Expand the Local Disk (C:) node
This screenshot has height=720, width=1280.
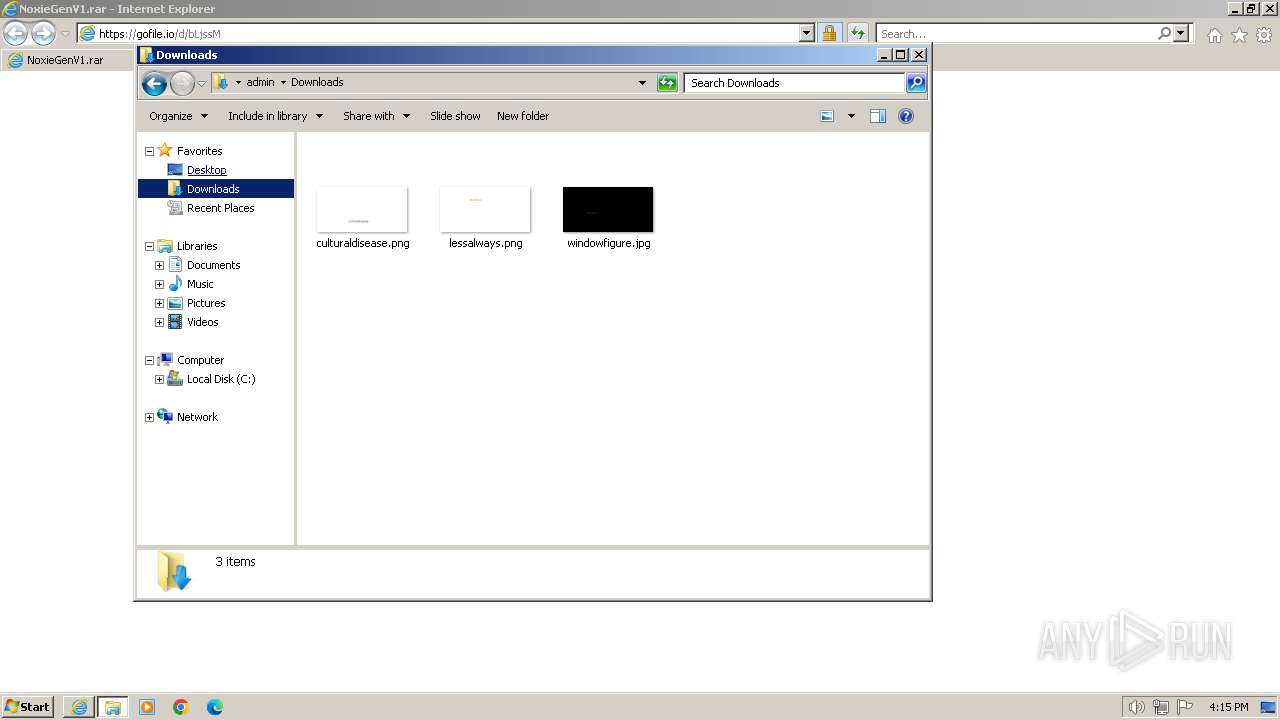pyautogui.click(x=159, y=379)
